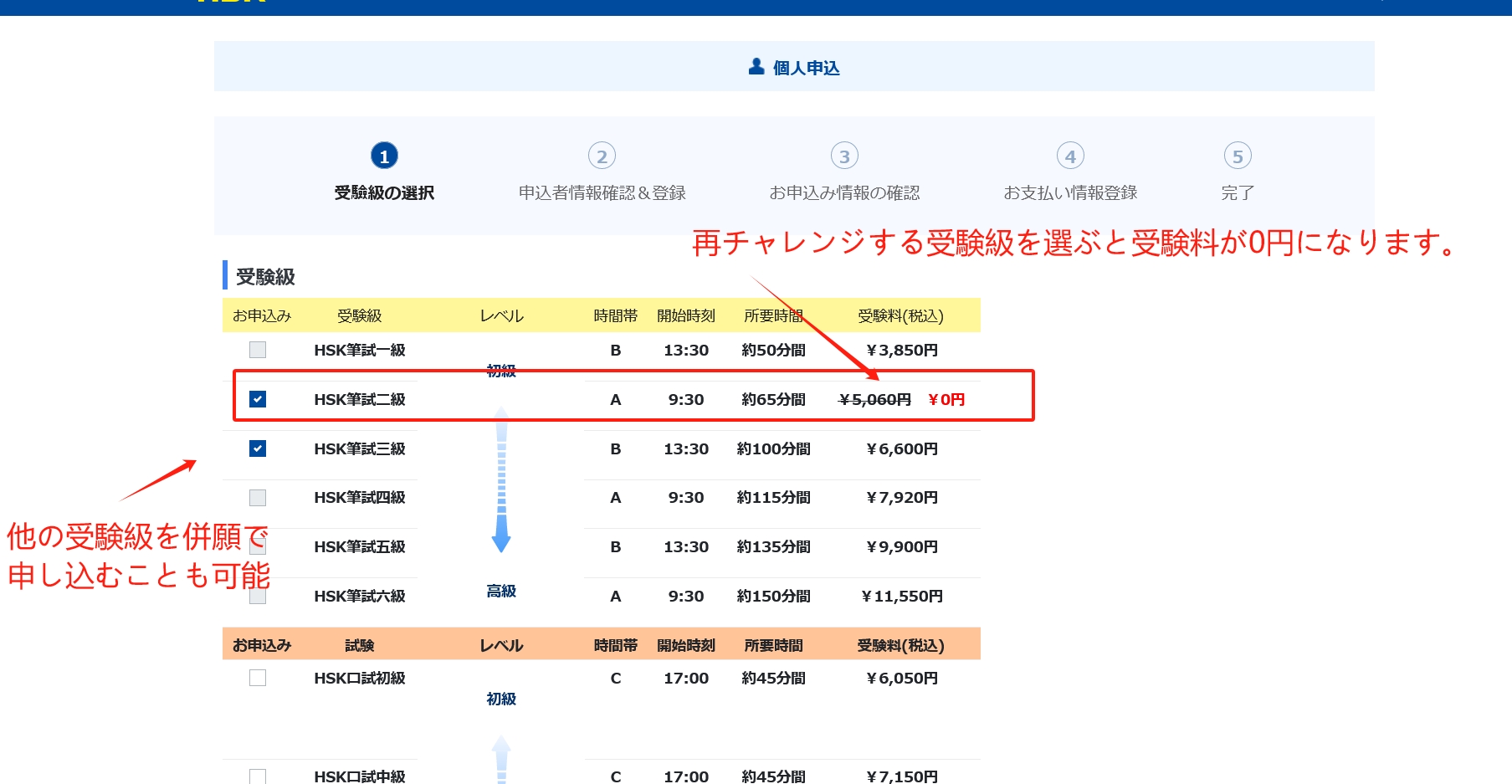Click the red ¥0円 fee

(946, 399)
